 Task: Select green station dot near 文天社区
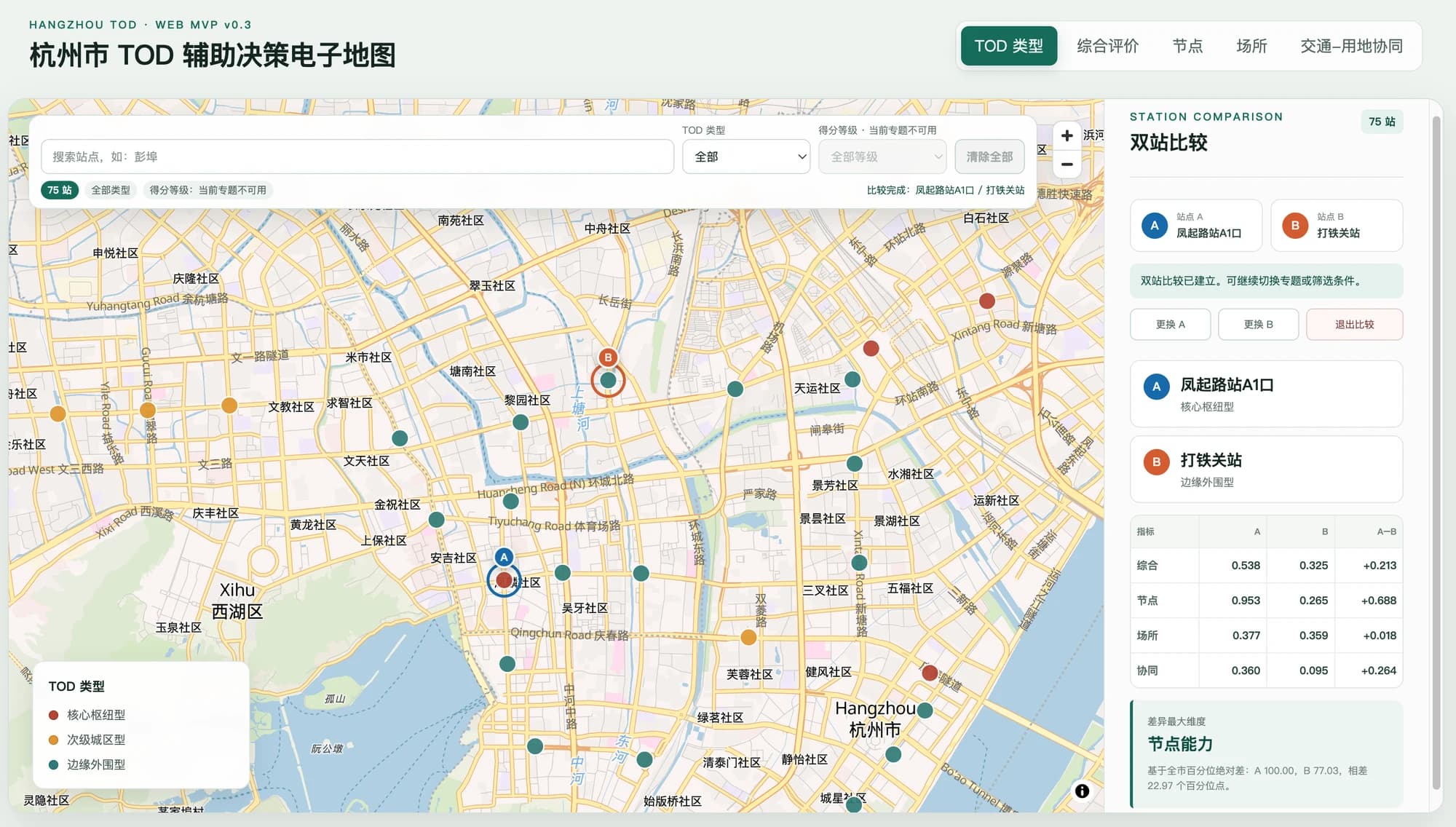tap(400, 438)
